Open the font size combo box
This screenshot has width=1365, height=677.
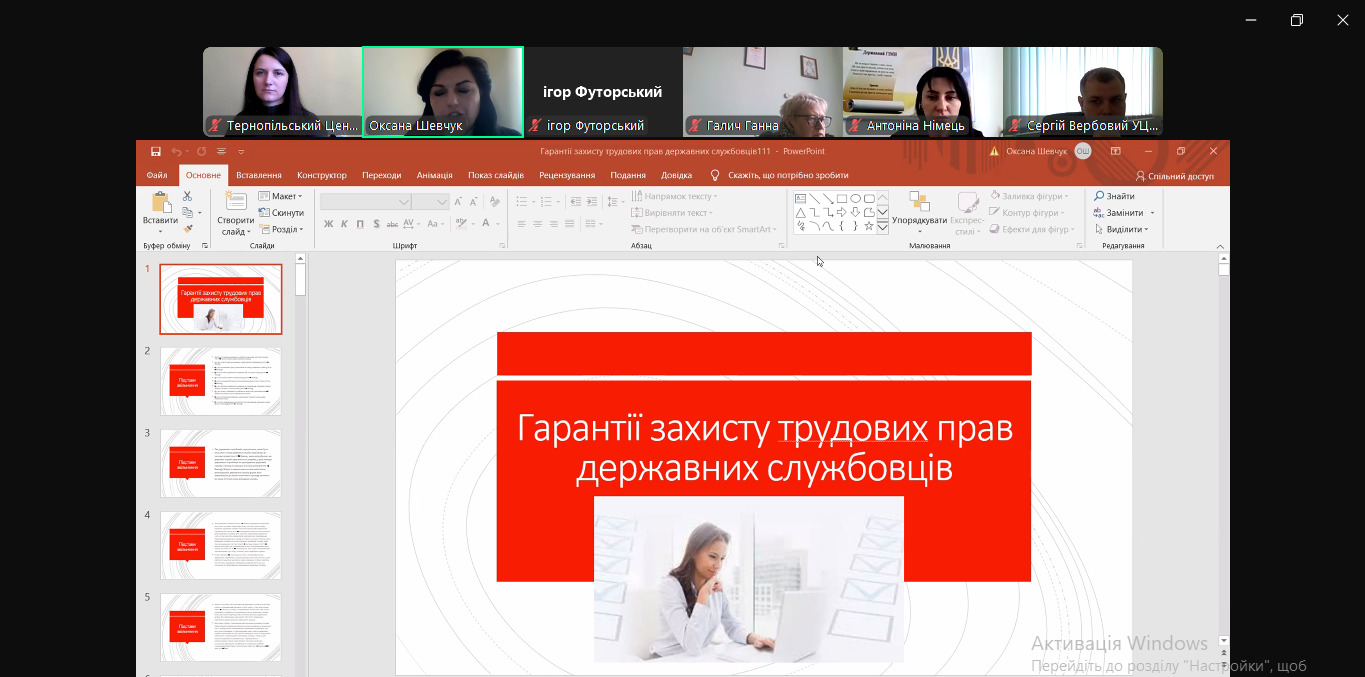[431, 201]
